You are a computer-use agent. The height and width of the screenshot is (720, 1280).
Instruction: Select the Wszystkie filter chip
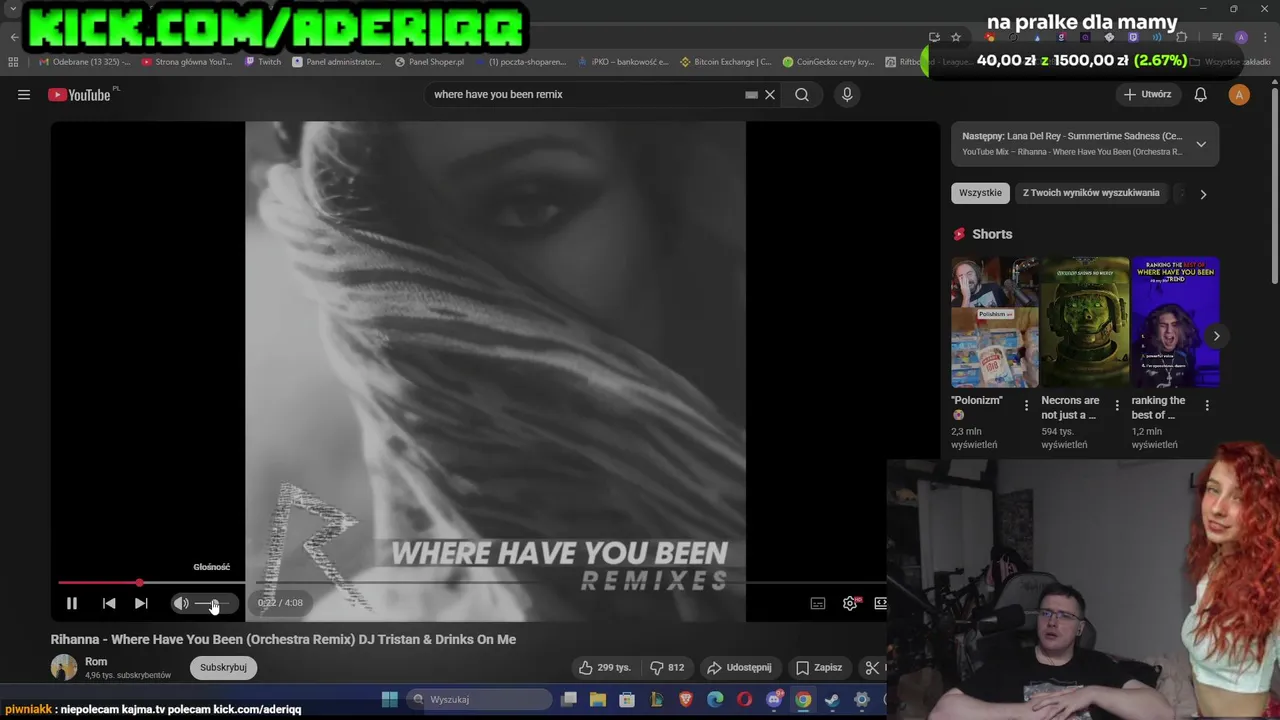(980, 193)
